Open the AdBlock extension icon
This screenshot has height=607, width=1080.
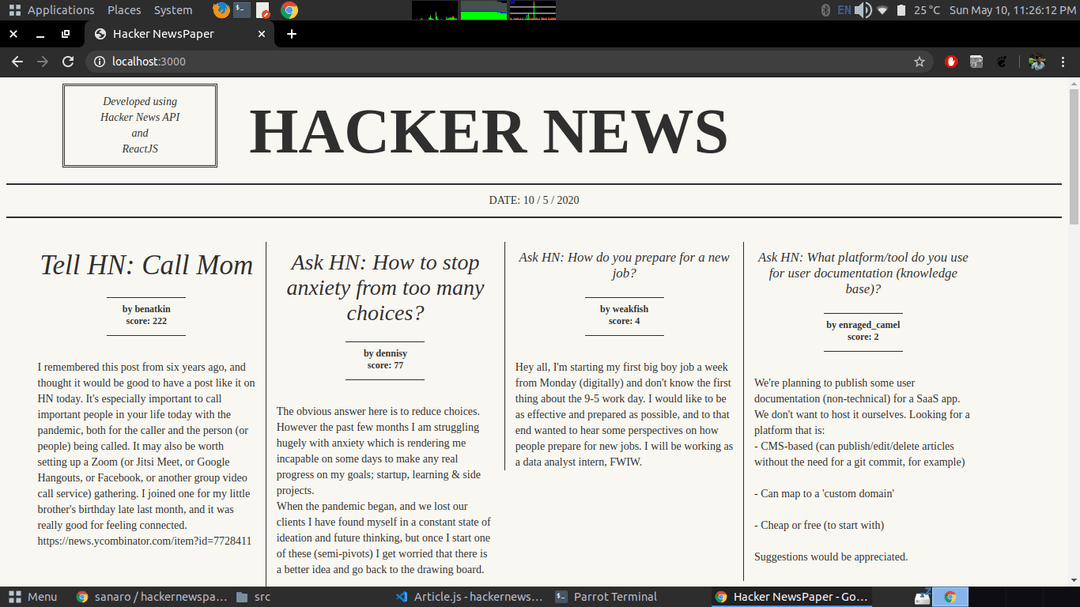tap(951, 61)
